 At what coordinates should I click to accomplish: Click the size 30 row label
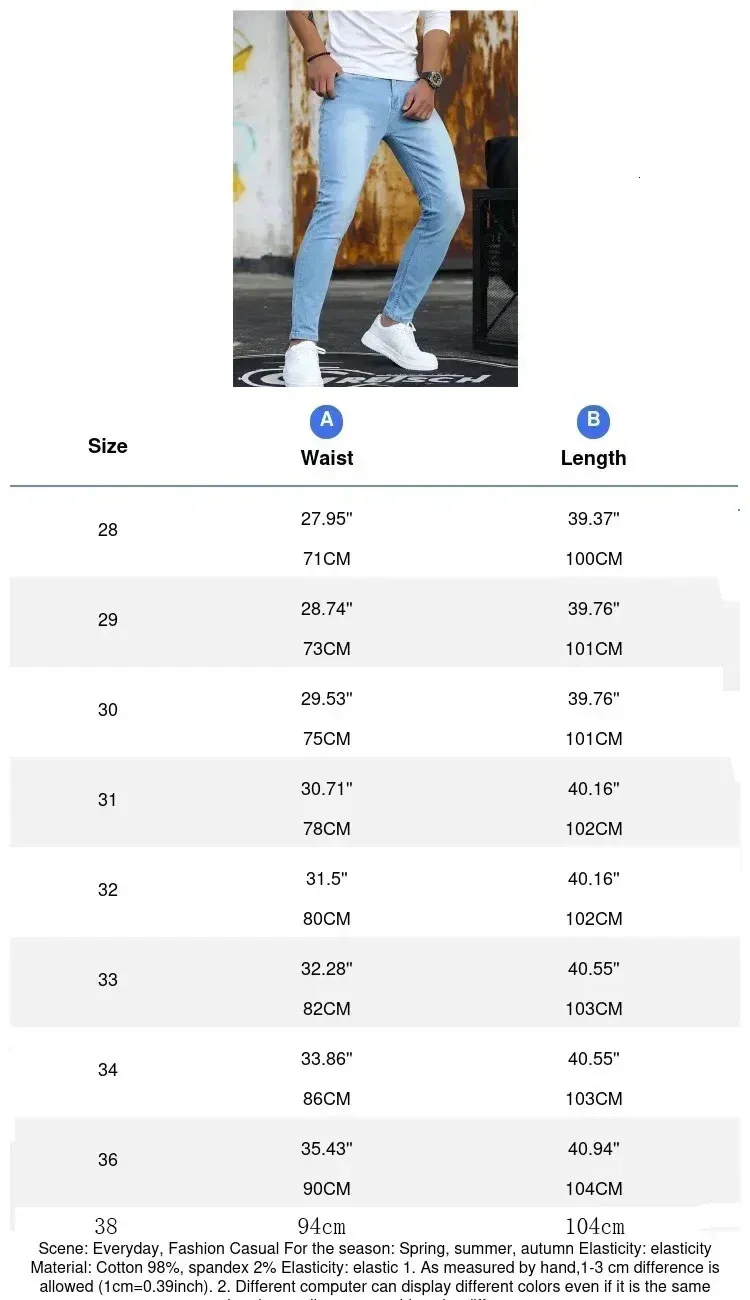pos(107,710)
